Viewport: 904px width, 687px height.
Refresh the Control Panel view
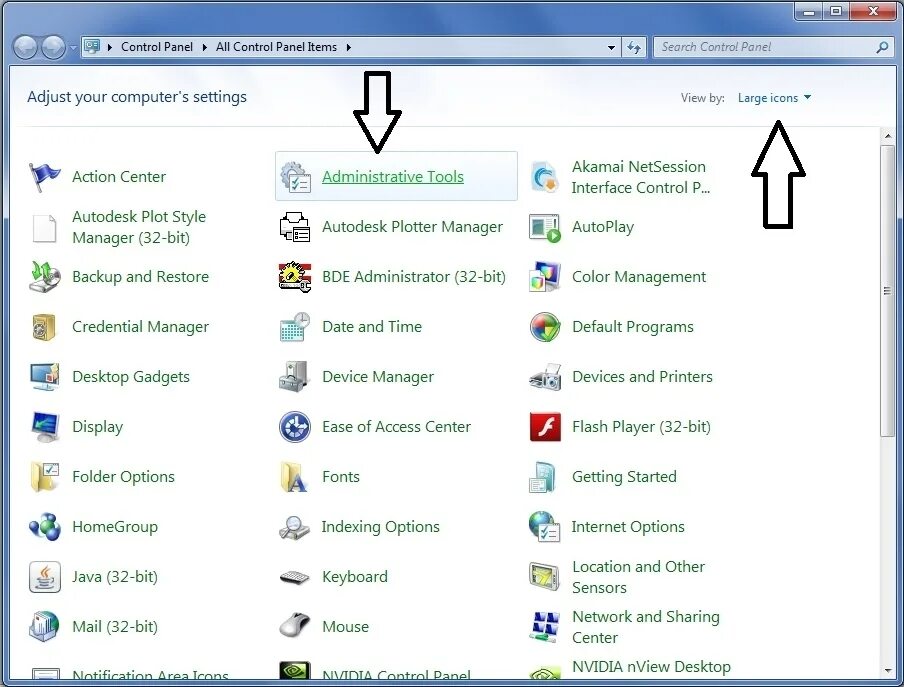634,47
